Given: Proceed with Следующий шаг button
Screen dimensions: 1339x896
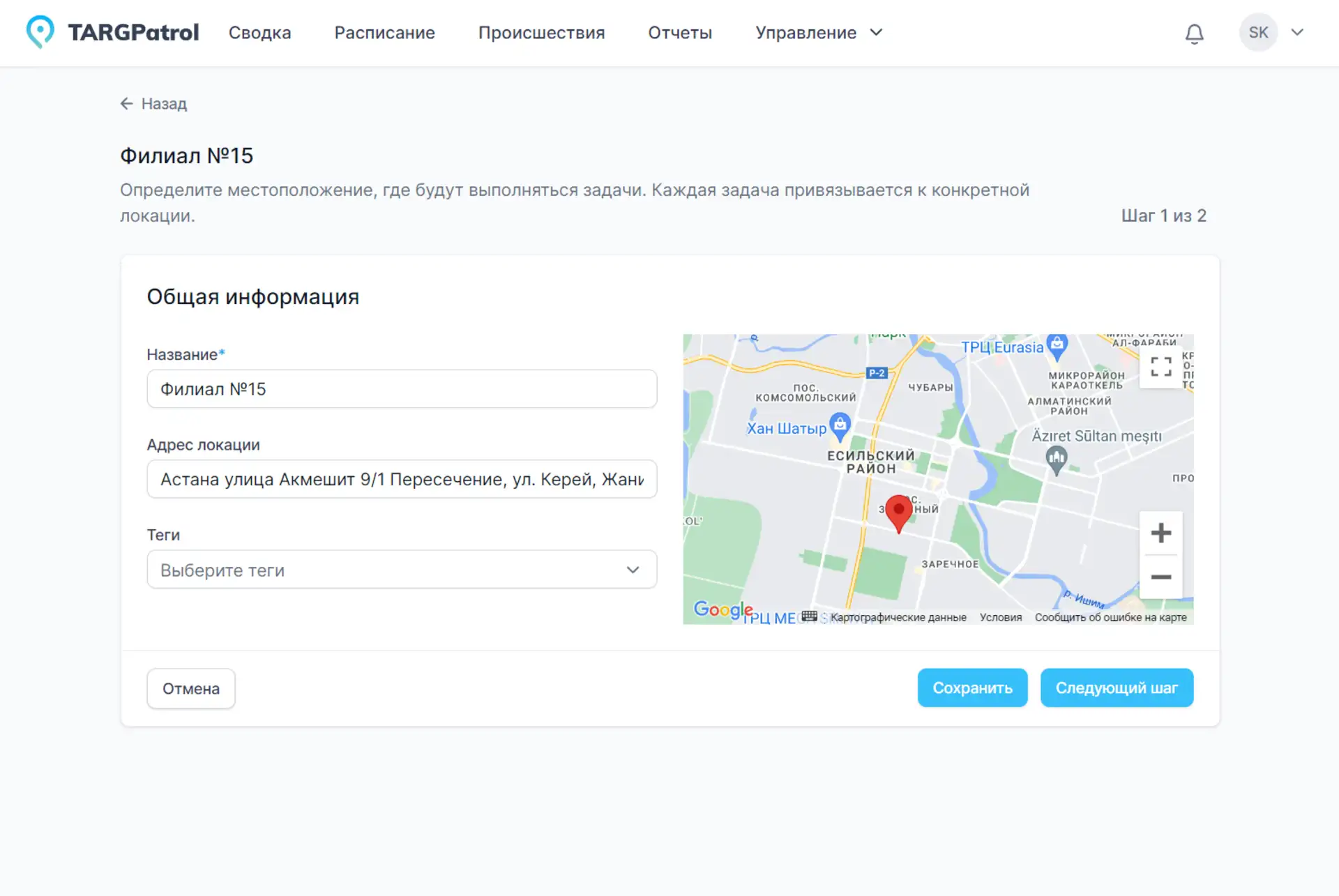Looking at the screenshot, I should click(x=1116, y=688).
